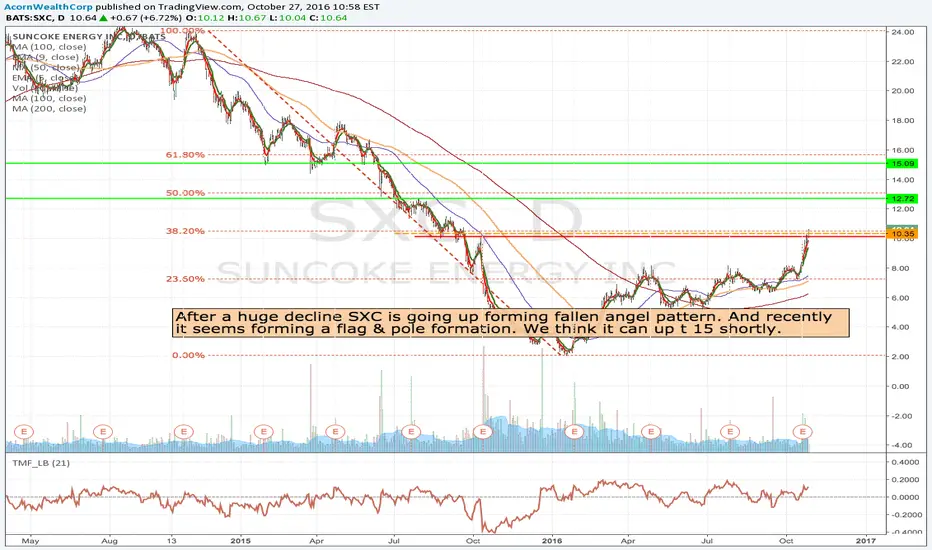
Task: Open the AcornWealthCorp author link
Action: 48,7
